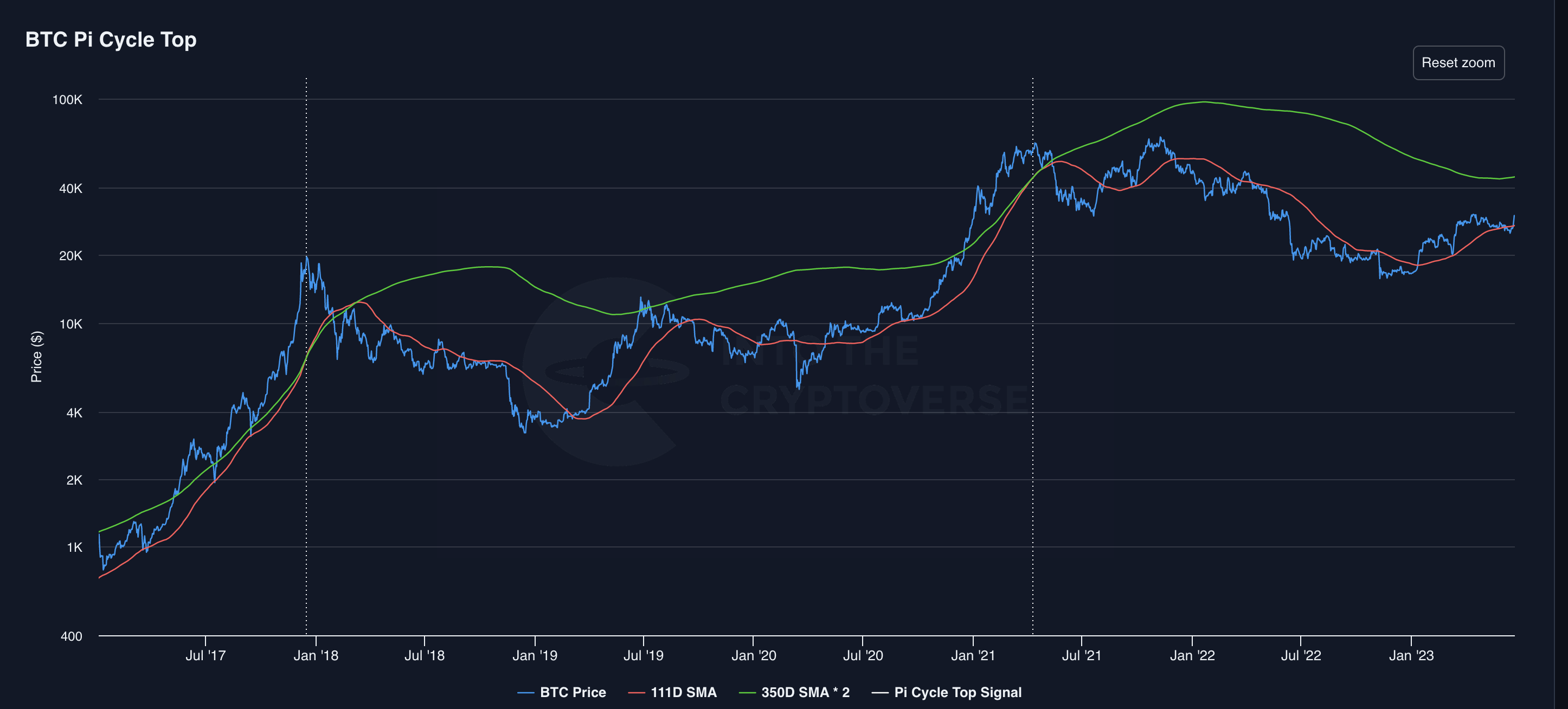This screenshot has height=709, width=1568.
Task: Click the Price ($) y-axis title
Action: click(36, 357)
